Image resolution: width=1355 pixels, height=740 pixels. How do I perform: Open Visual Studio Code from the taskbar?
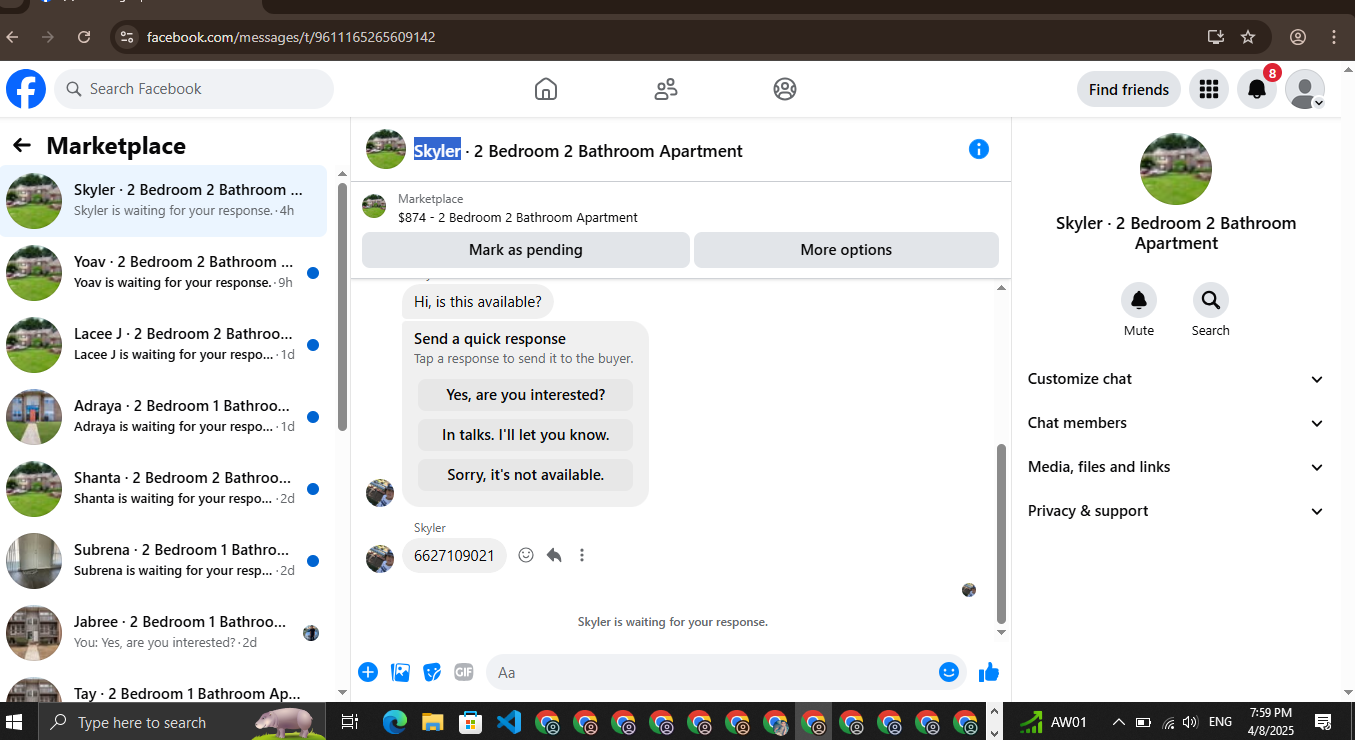pyautogui.click(x=509, y=722)
